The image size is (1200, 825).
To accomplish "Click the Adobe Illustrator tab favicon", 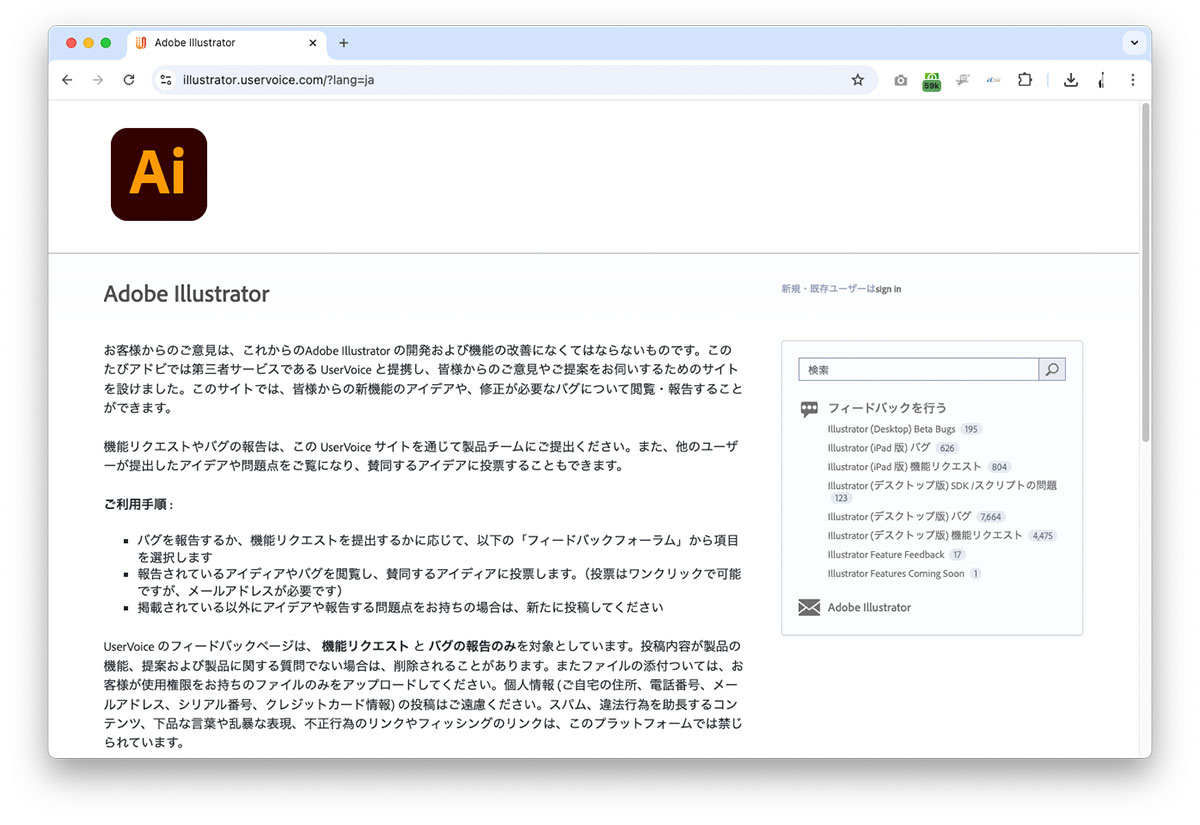I will [141, 43].
